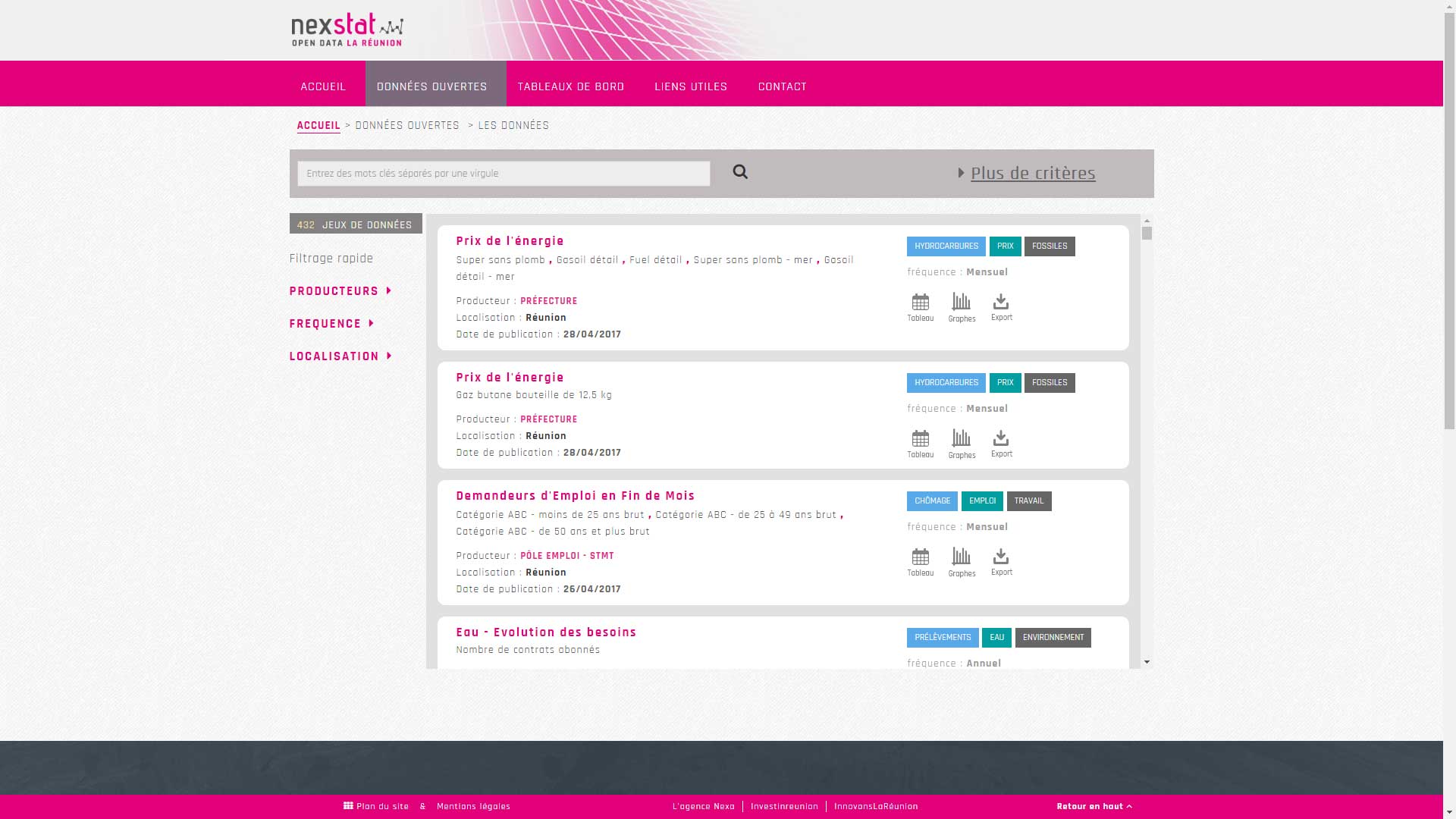Click the search magnifier icon
The width and height of the screenshot is (1456, 819).
click(x=740, y=172)
